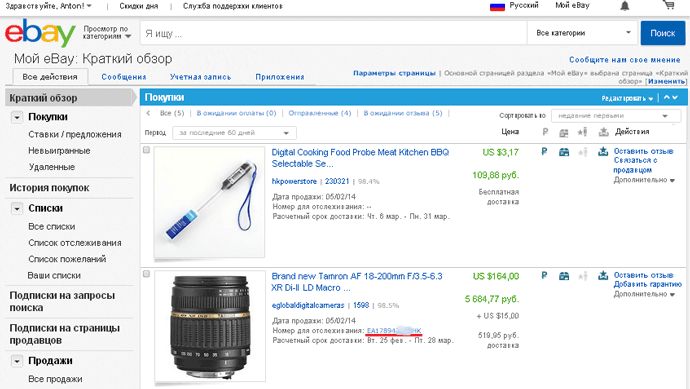Open the notifications bell icon
This screenshot has height=389, width=690.
pyautogui.click(x=624, y=6)
